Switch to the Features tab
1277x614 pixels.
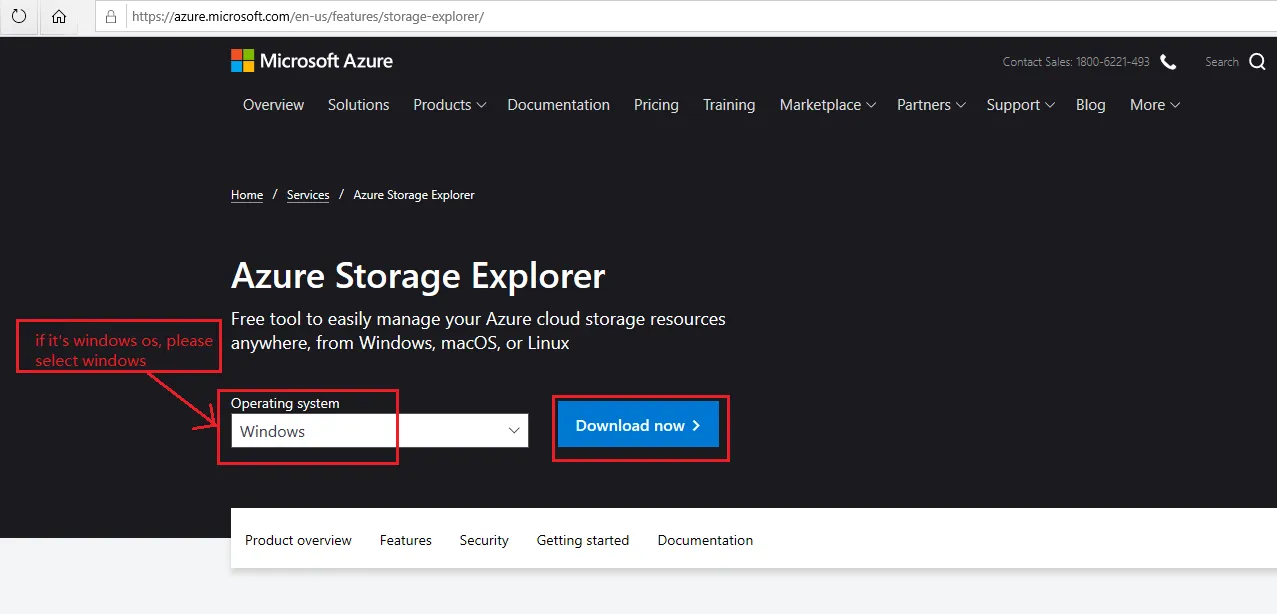[x=406, y=540]
